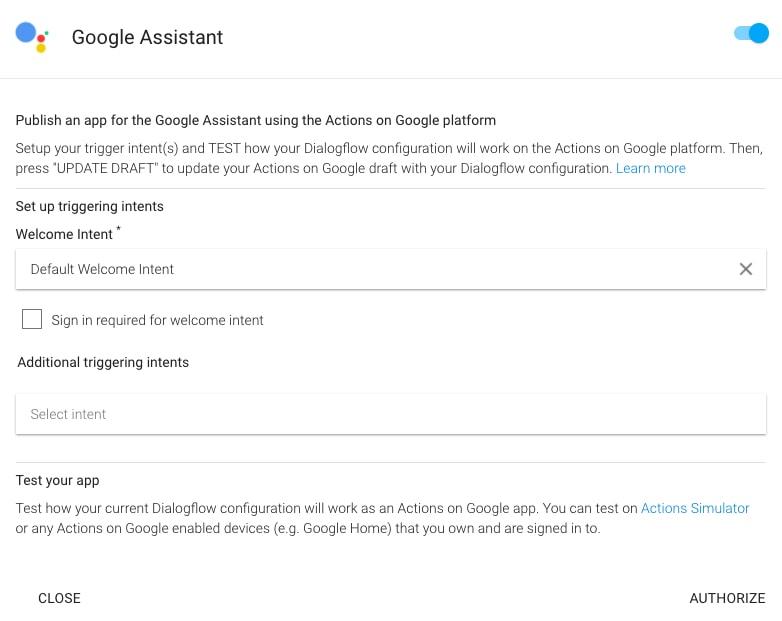Click the 'Publish an app' heading

click(255, 120)
